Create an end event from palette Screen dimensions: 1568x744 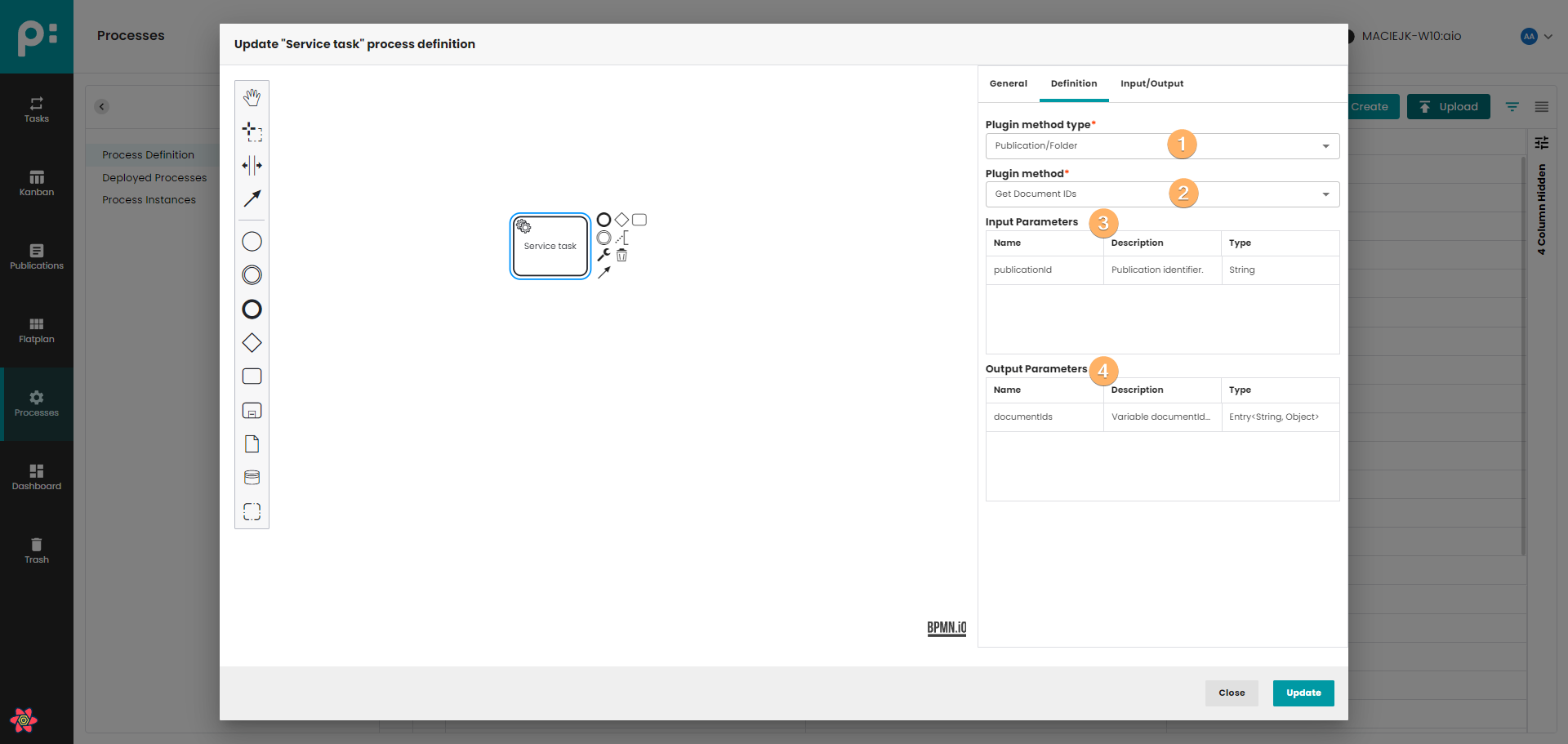point(252,310)
